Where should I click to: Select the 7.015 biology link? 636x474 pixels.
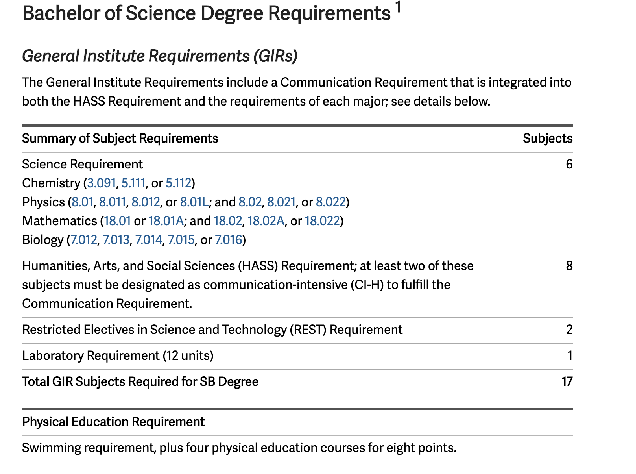tap(181, 240)
